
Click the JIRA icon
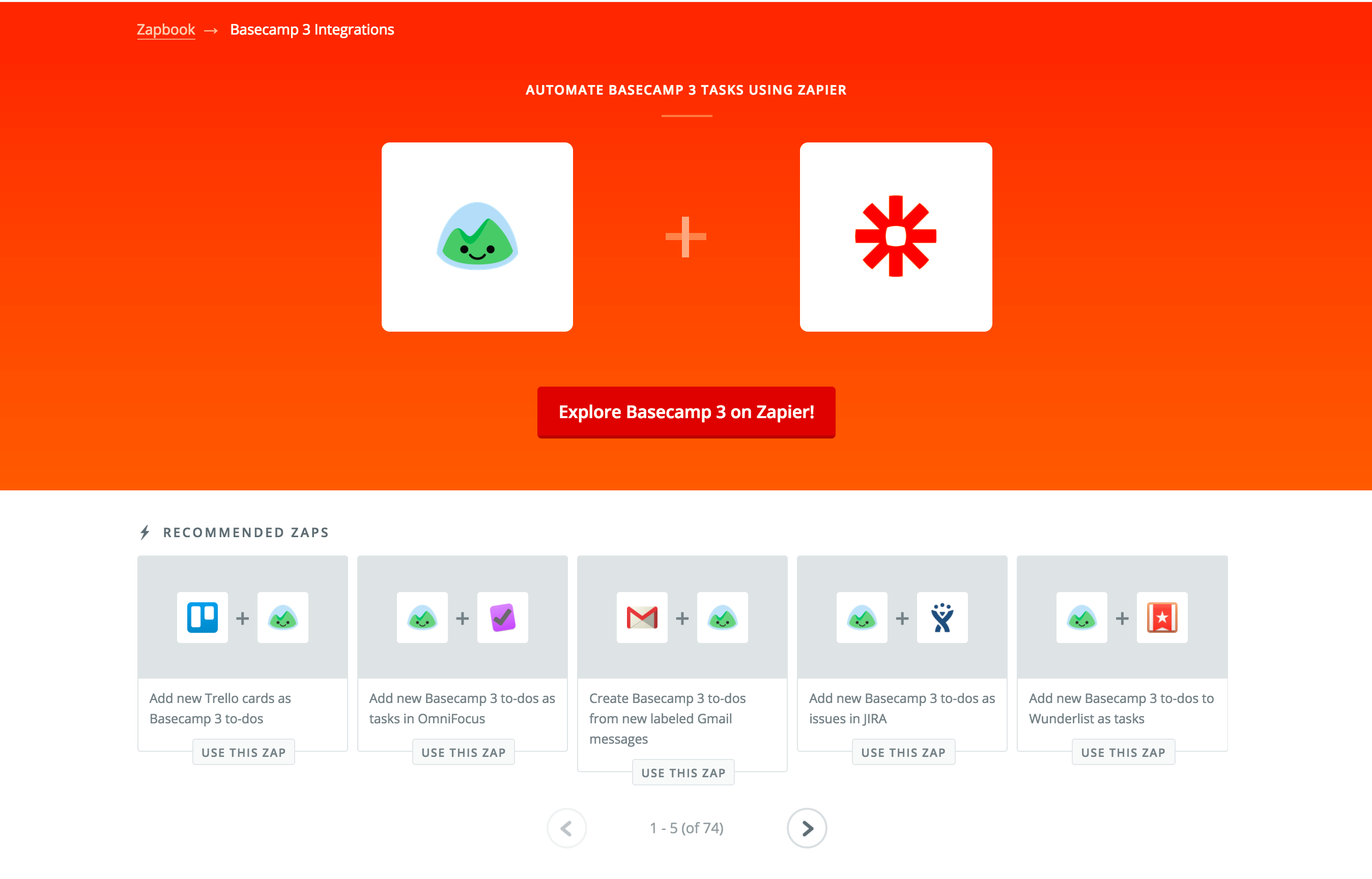[942, 618]
